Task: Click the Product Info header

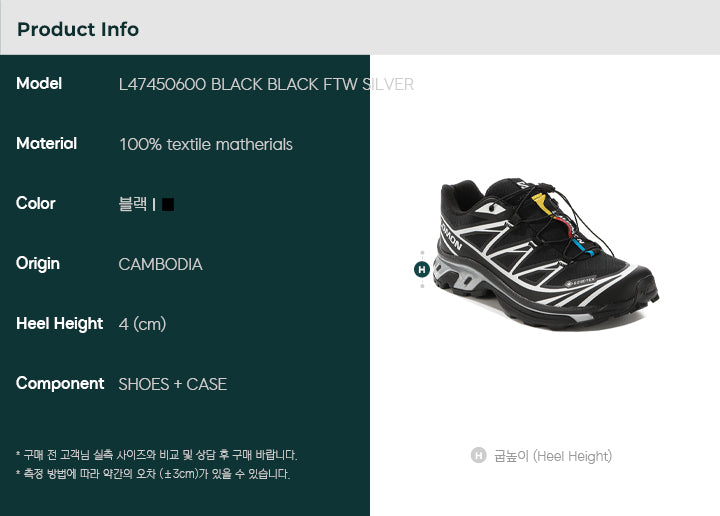Action: tap(78, 29)
